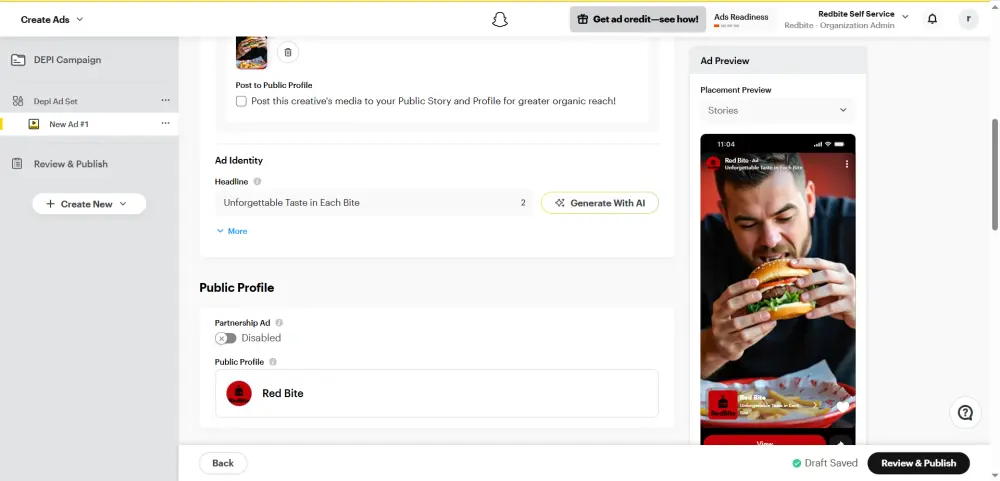Expand the Redbite Self Service account menu
The height and width of the screenshot is (481, 1000).
[x=905, y=17]
